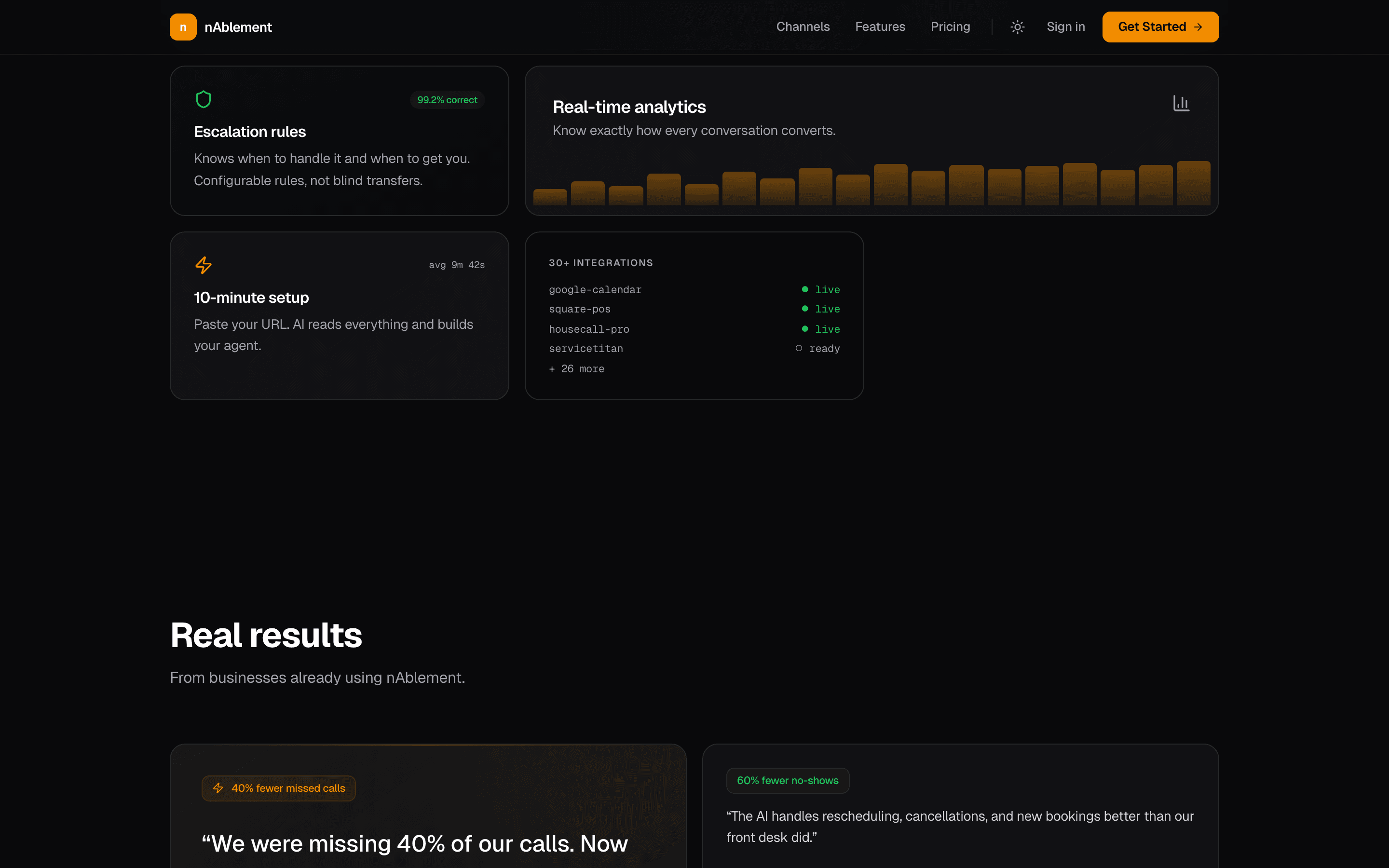Click the arrow icon in Get Started button
The width and height of the screenshot is (1389, 868).
click(1198, 27)
